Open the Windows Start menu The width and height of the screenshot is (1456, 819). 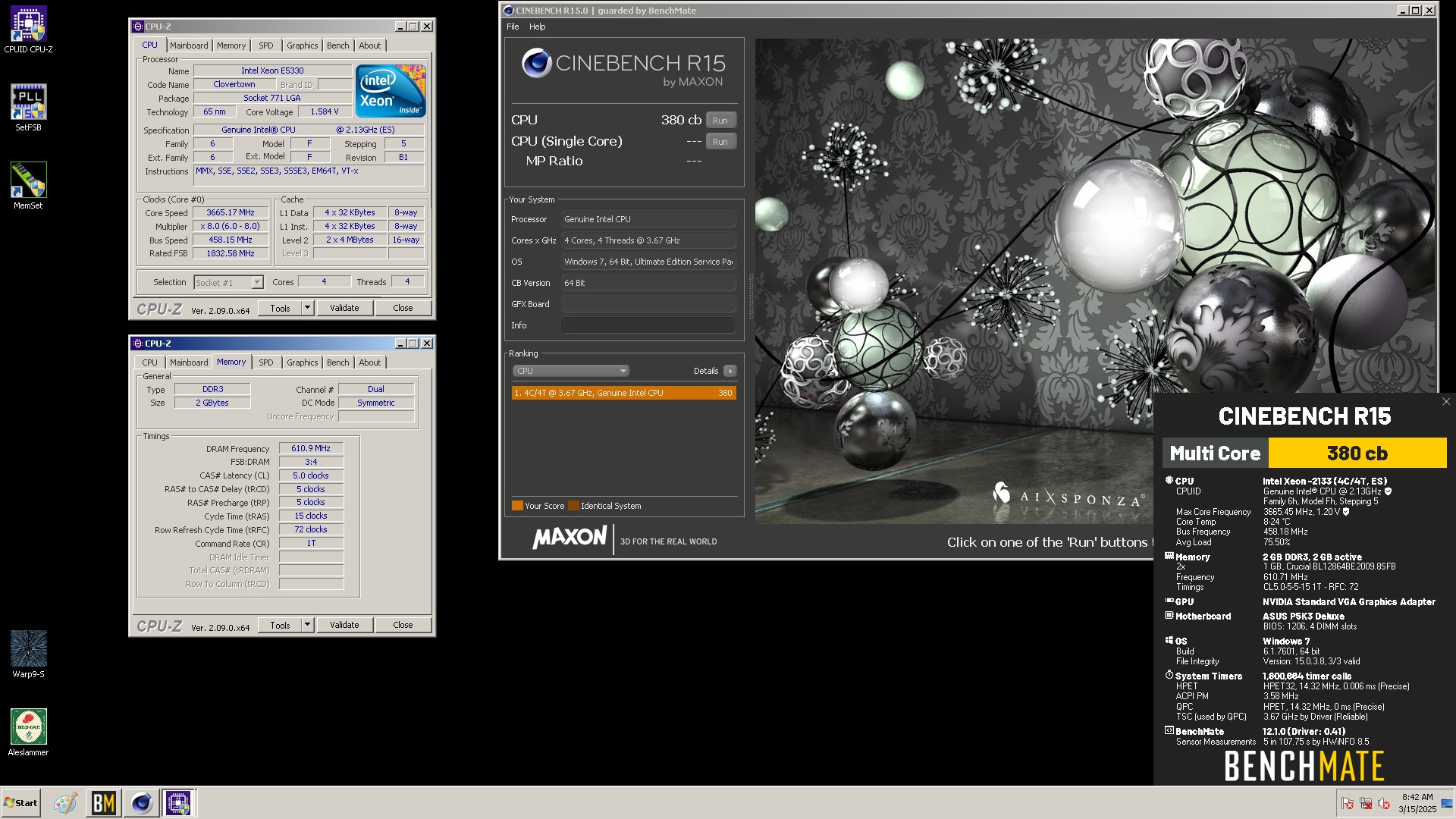tap(20, 803)
